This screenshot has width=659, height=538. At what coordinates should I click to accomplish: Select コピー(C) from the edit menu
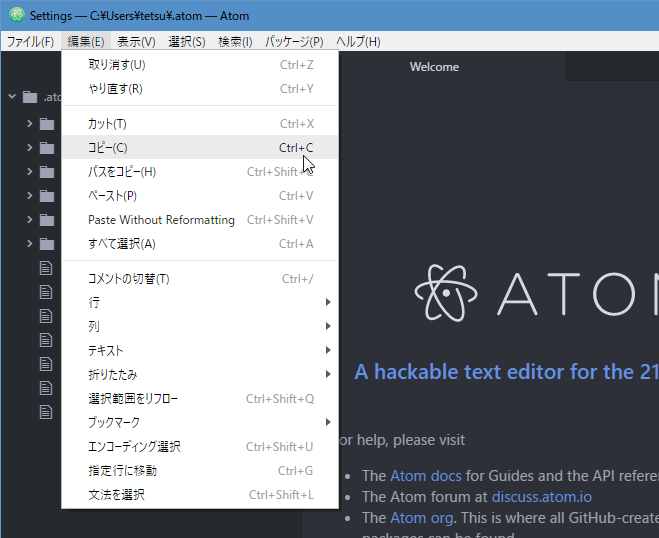pyautogui.click(x=108, y=147)
